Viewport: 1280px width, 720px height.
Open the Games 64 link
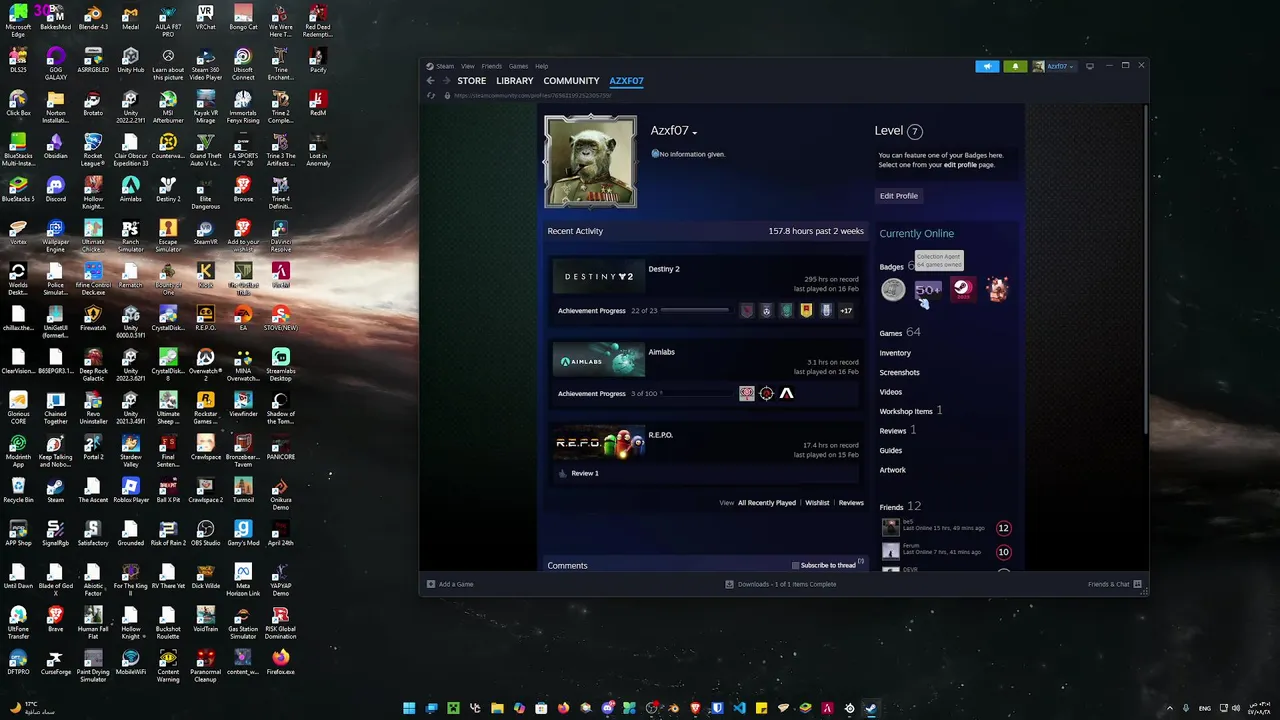[900, 332]
